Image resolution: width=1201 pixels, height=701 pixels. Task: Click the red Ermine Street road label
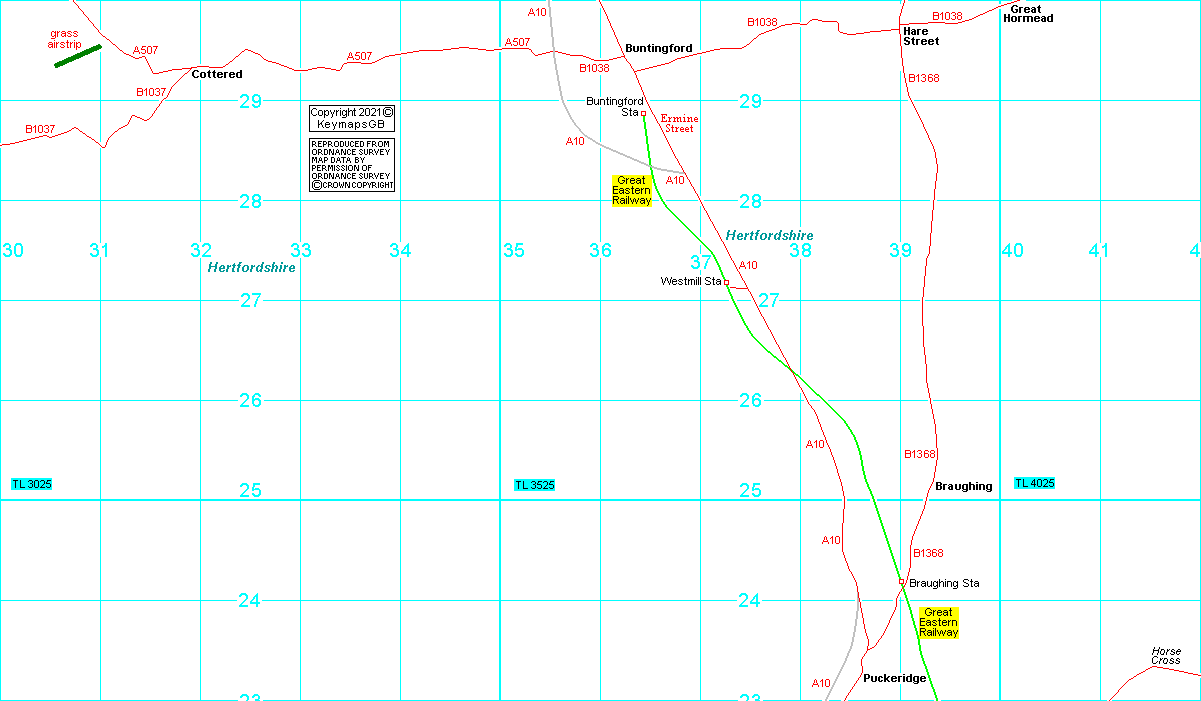[x=678, y=123]
